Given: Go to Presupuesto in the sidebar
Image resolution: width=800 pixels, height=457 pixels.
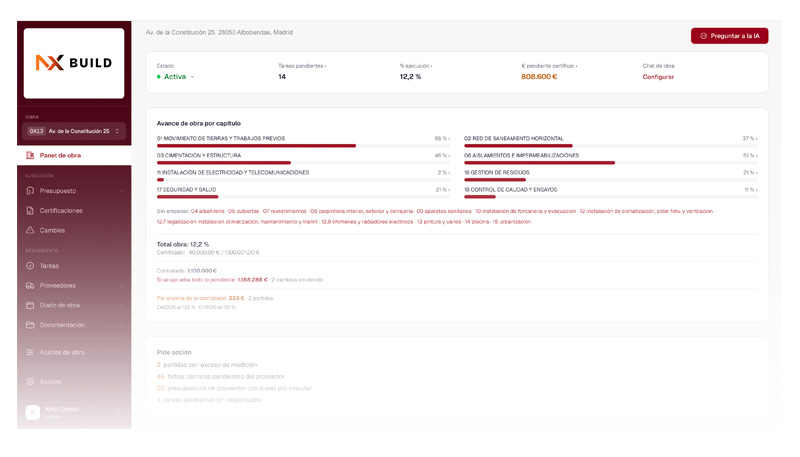Looking at the screenshot, I should [x=58, y=191].
